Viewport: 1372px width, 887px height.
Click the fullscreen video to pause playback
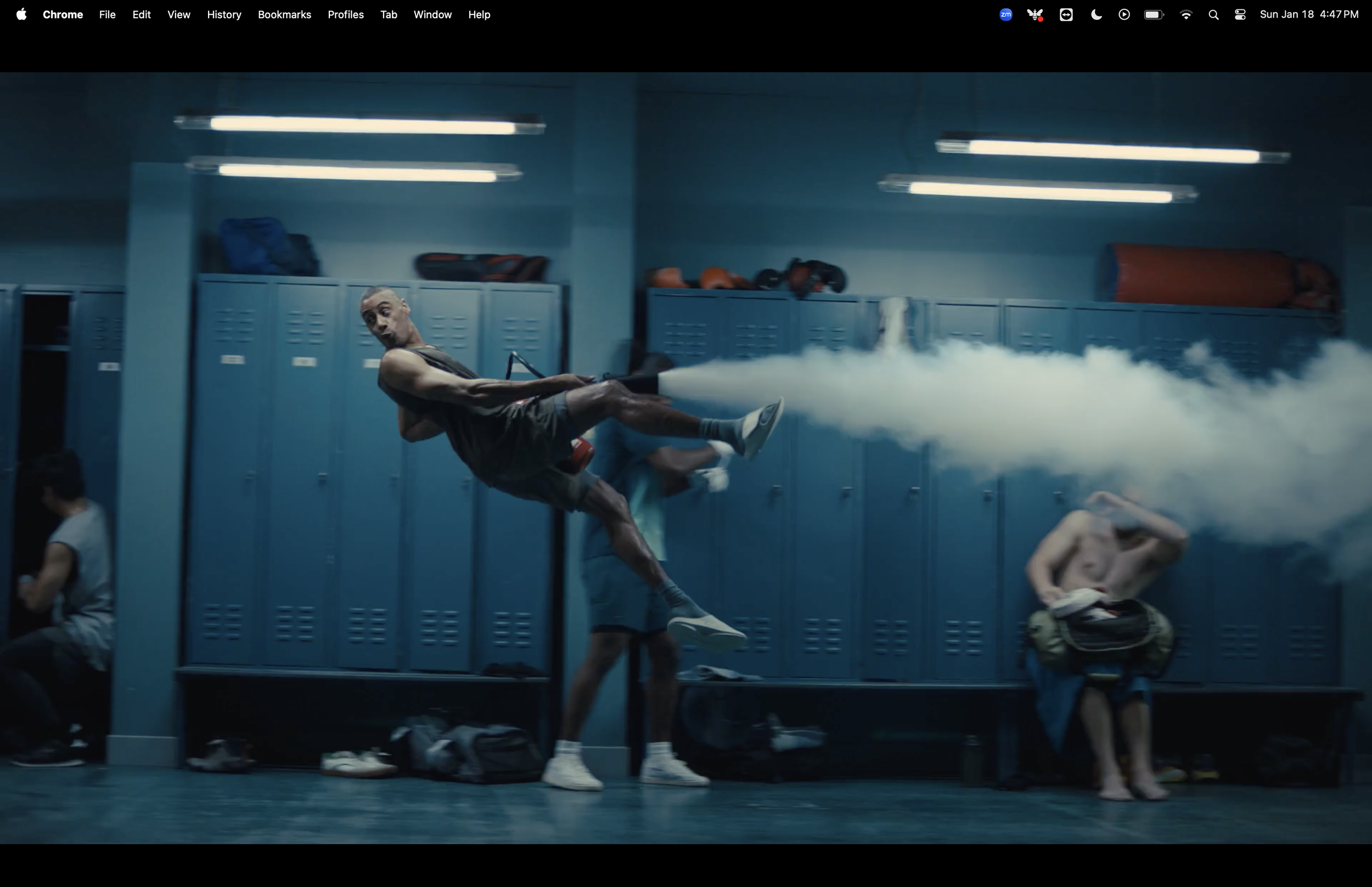pyautogui.click(x=685, y=458)
